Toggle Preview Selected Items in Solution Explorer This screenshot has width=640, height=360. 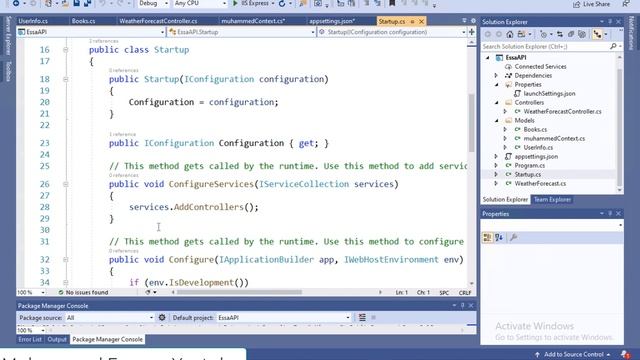pos(598,34)
